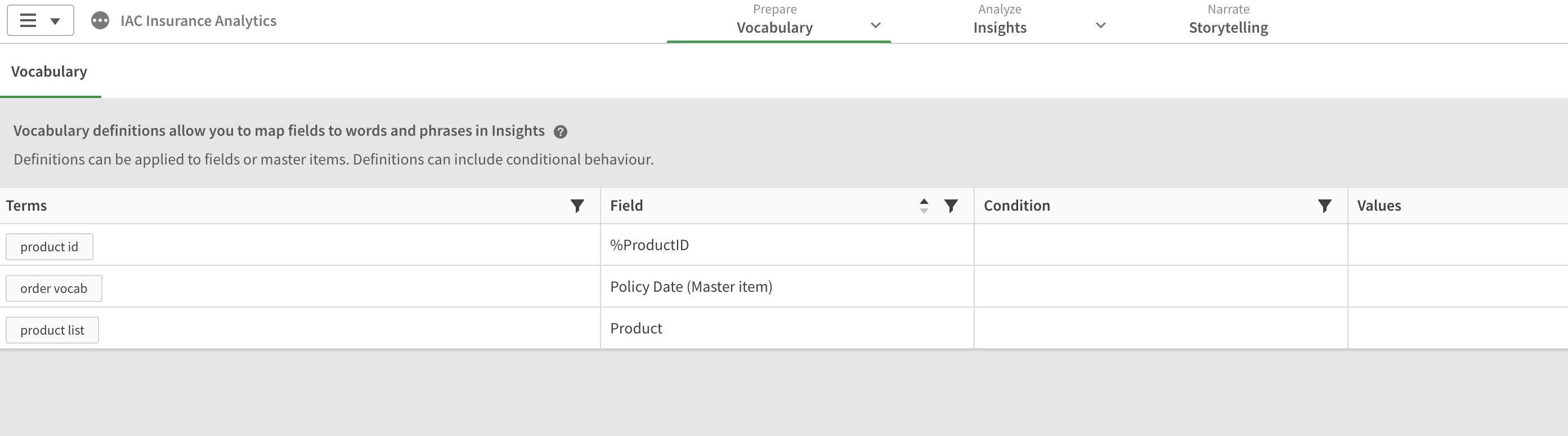Expand the dropdown beside the hamburger menu
The width and height of the screenshot is (1568, 436).
click(56, 20)
